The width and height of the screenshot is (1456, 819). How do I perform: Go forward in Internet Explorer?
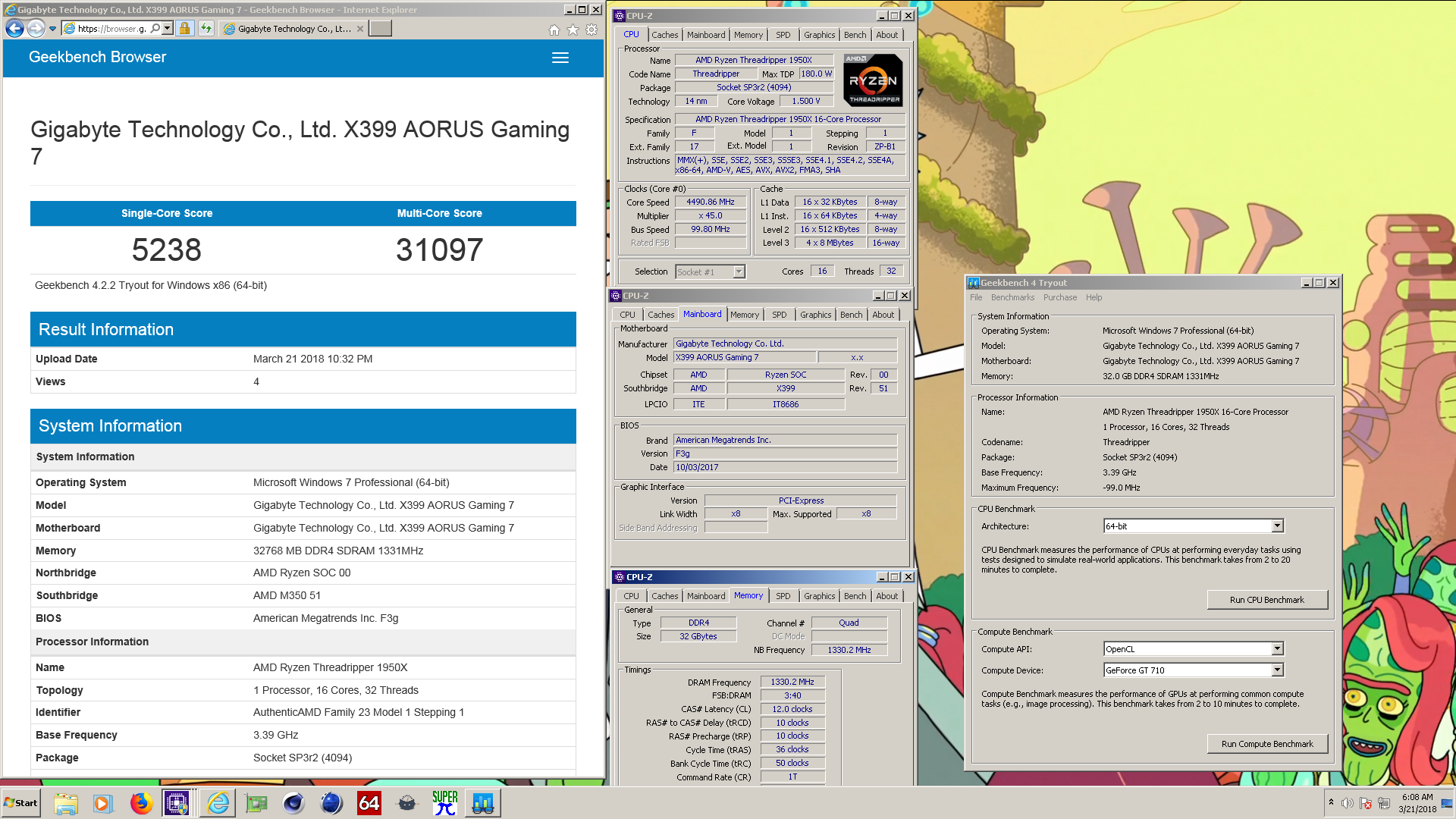tap(36, 29)
